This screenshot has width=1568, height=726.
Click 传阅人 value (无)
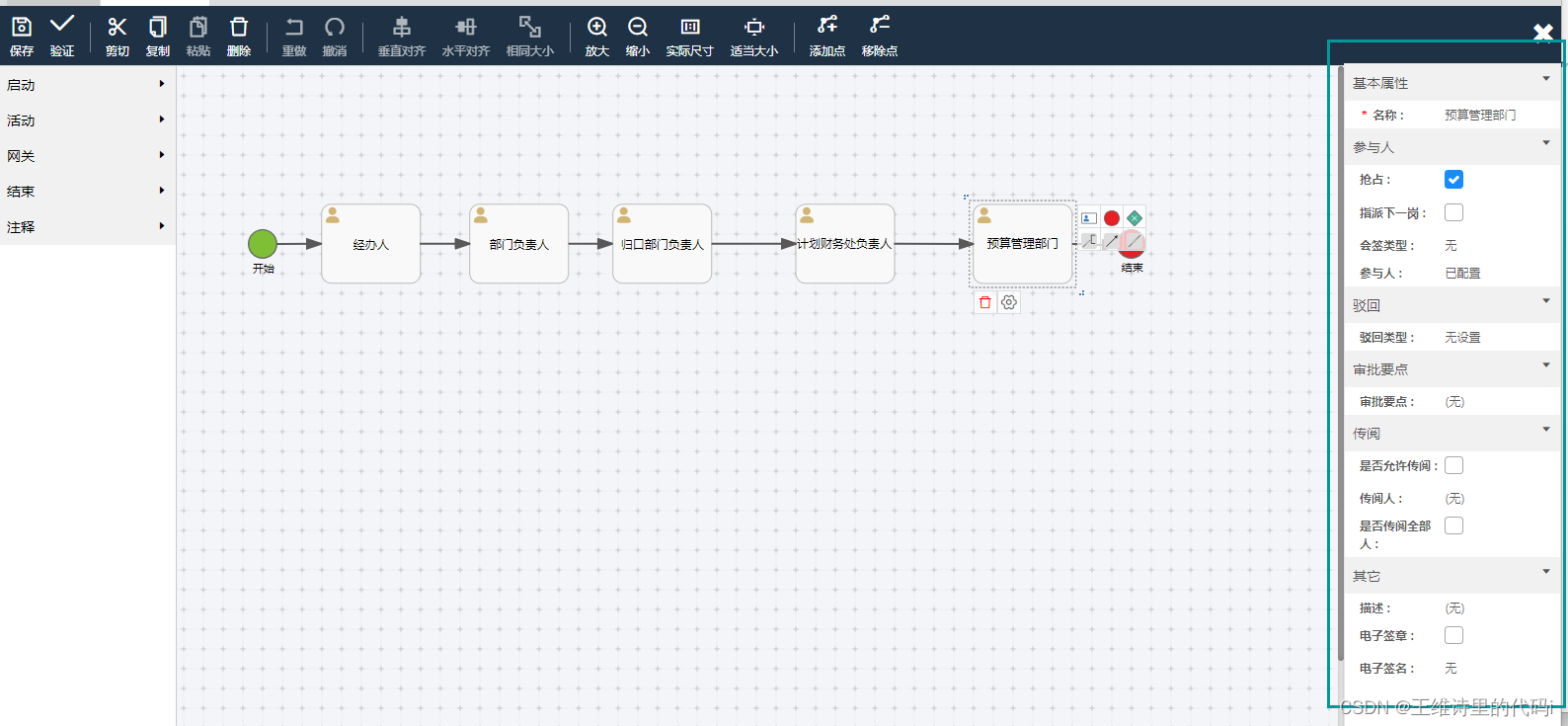point(1454,499)
